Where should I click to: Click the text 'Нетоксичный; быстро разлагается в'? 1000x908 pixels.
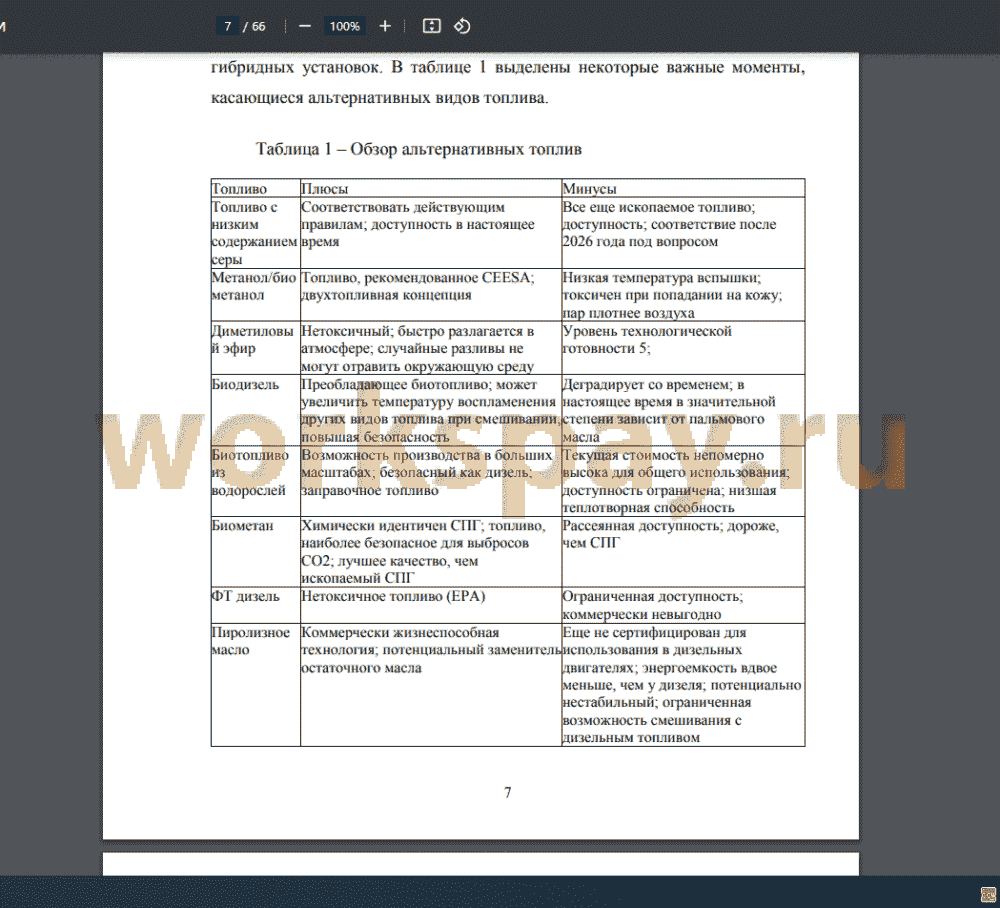point(417,331)
